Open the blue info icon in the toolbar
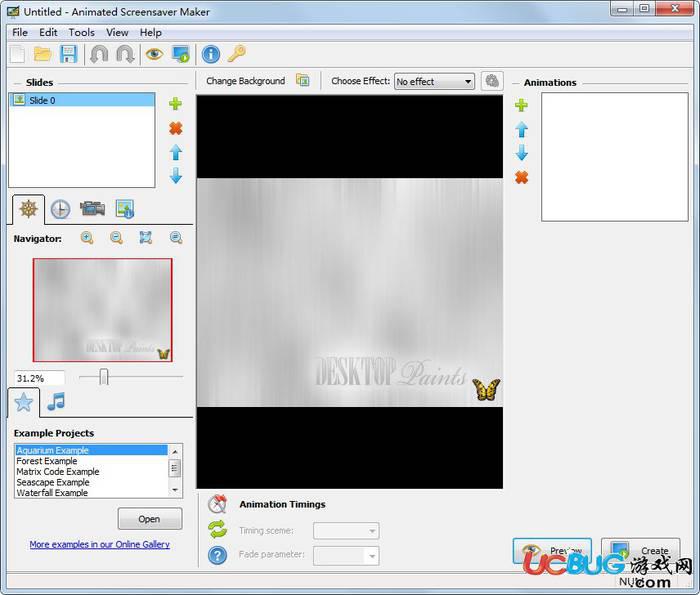This screenshot has height=595, width=700. point(211,54)
